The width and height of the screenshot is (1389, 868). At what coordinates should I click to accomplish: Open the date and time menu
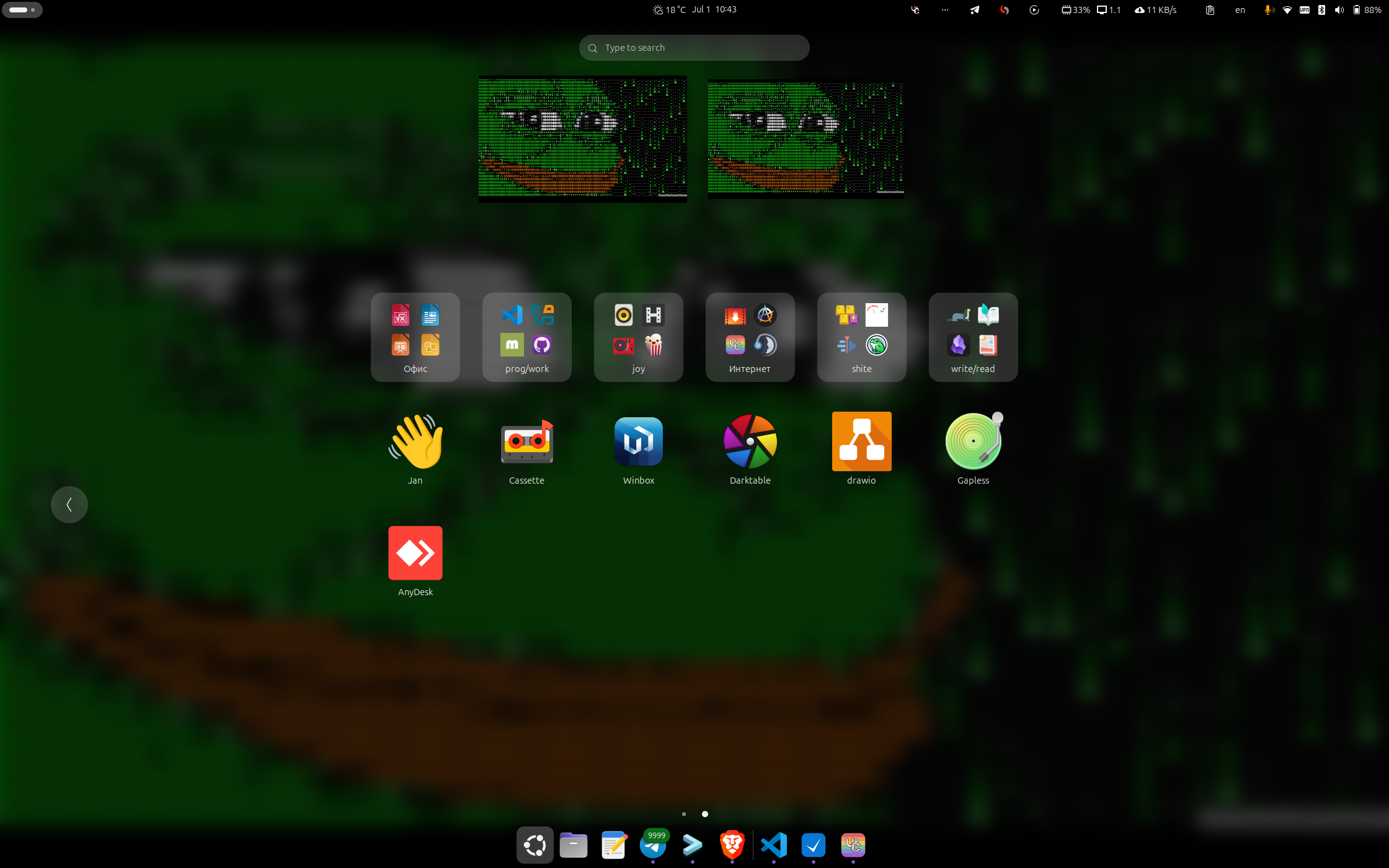tap(714, 9)
